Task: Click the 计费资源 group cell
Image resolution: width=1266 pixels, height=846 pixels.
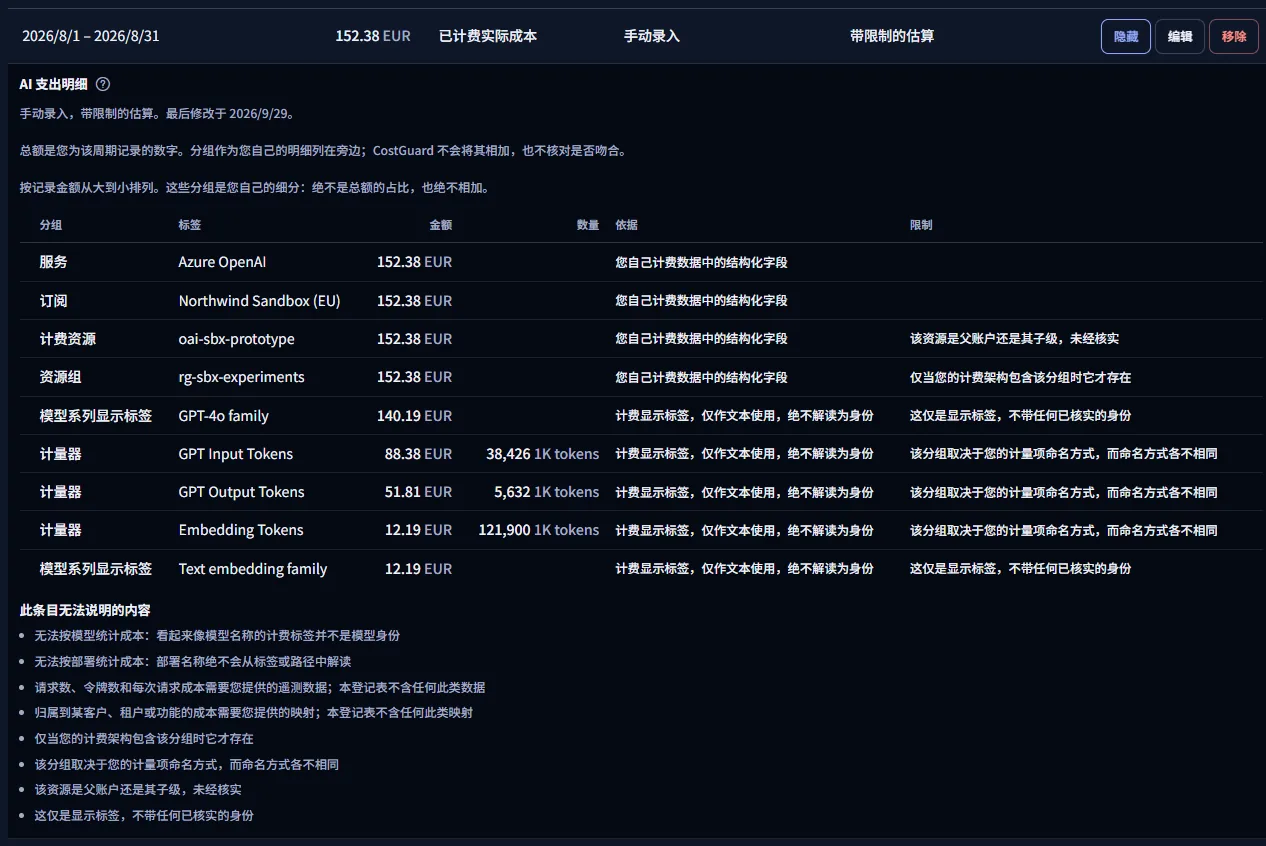Action: point(68,339)
